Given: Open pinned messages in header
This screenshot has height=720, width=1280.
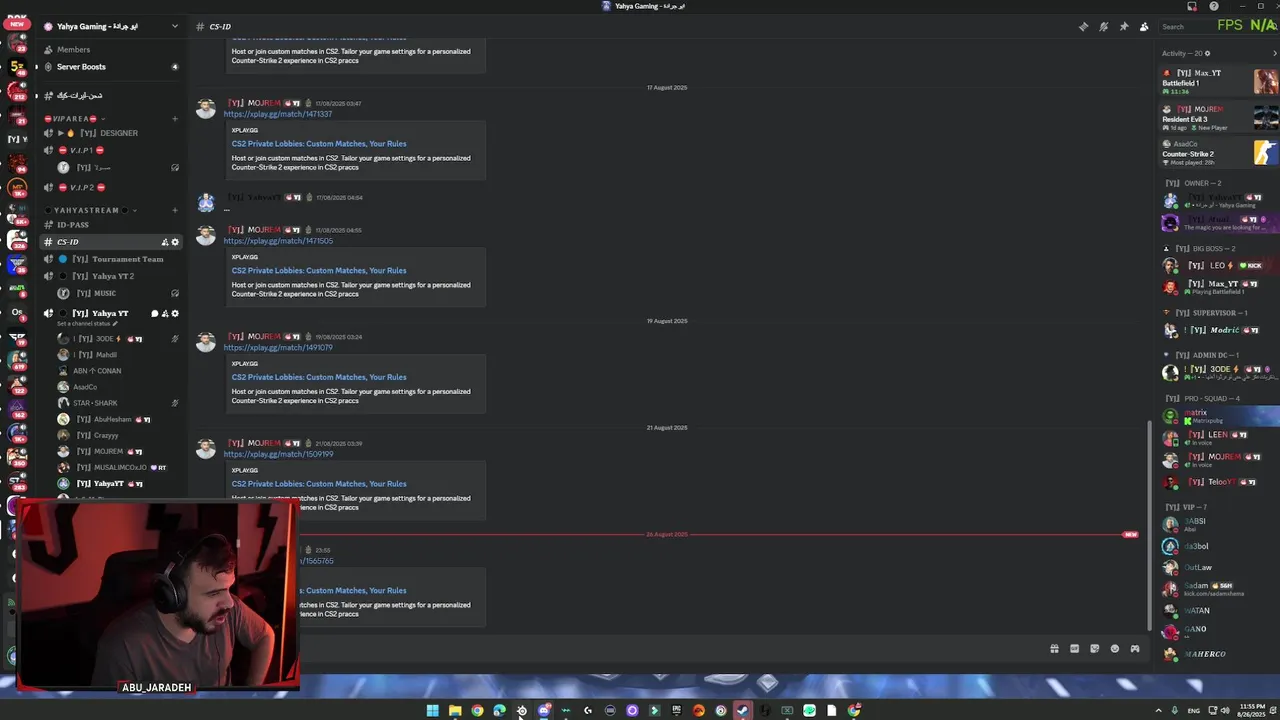Looking at the screenshot, I should click(x=1124, y=27).
